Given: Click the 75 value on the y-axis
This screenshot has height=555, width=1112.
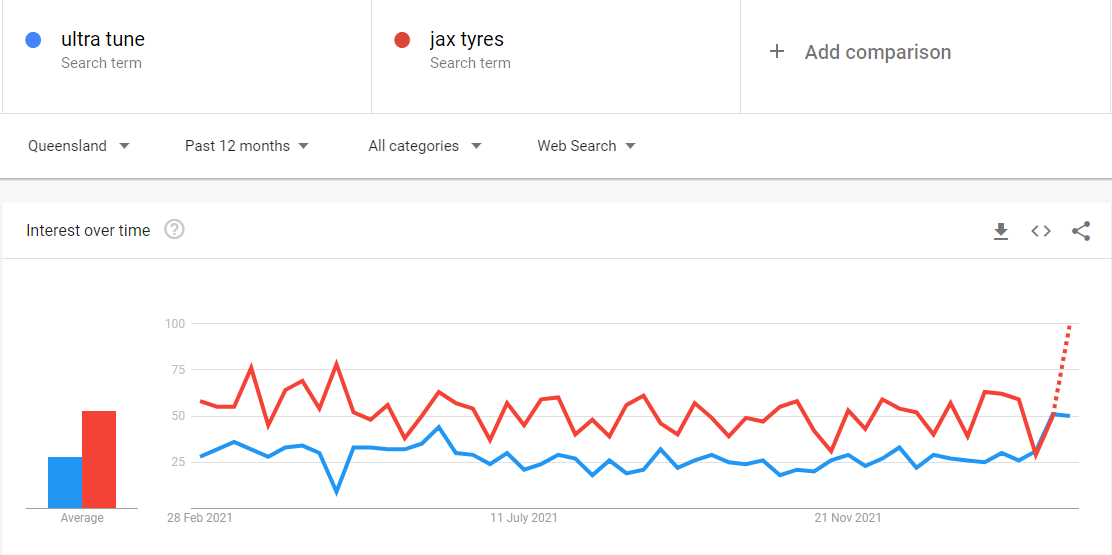Looking at the screenshot, I should click(177, 370).
